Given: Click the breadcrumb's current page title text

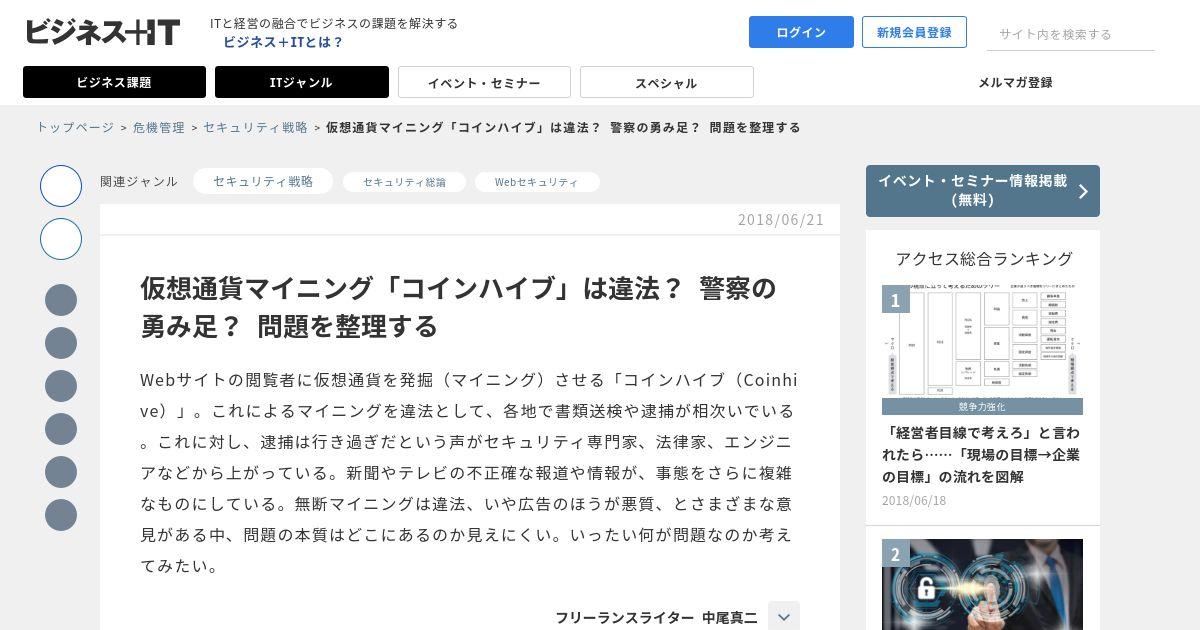Looking at the screenshot, I should point(563,127).
